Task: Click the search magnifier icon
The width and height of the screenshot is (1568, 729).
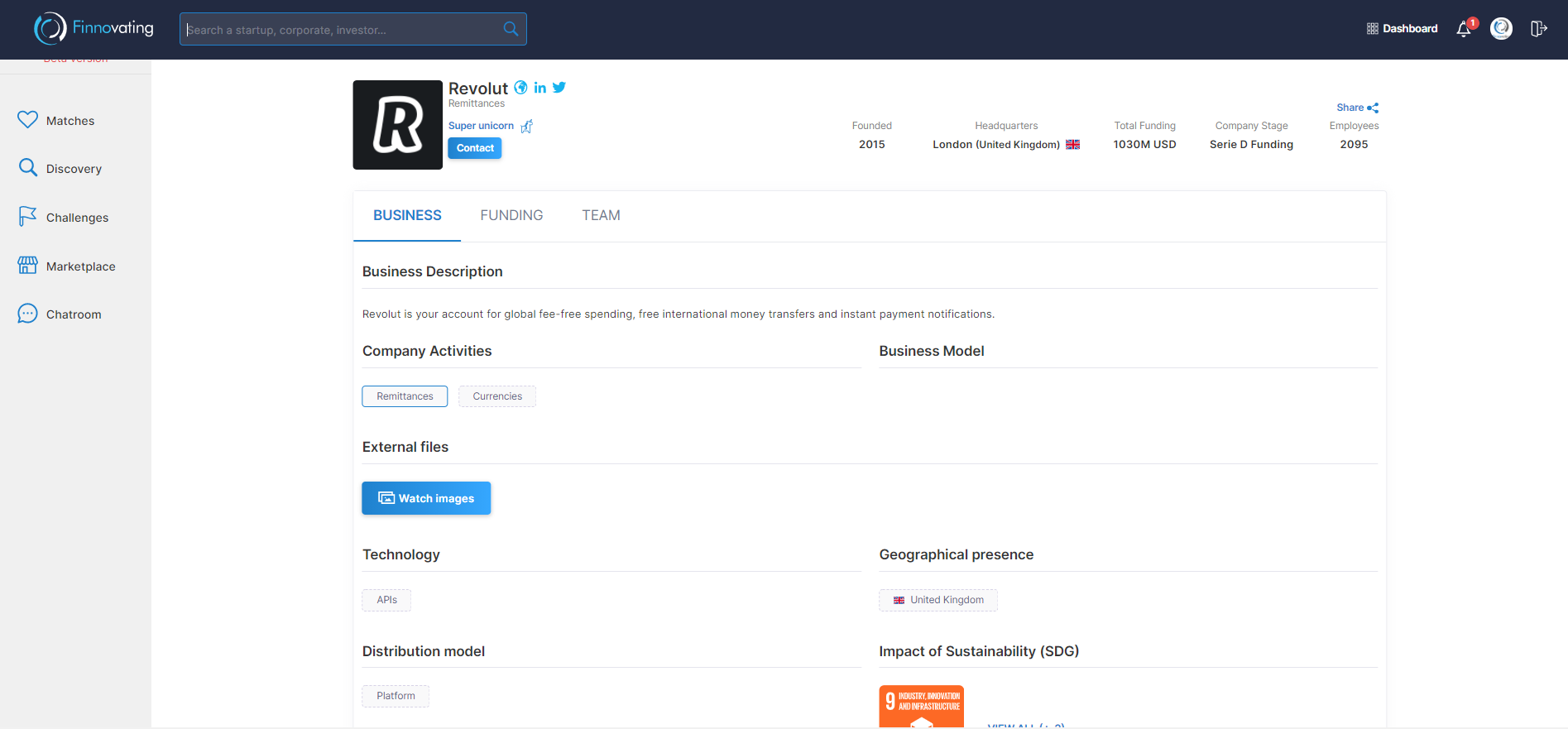Action: pos(511,29)
